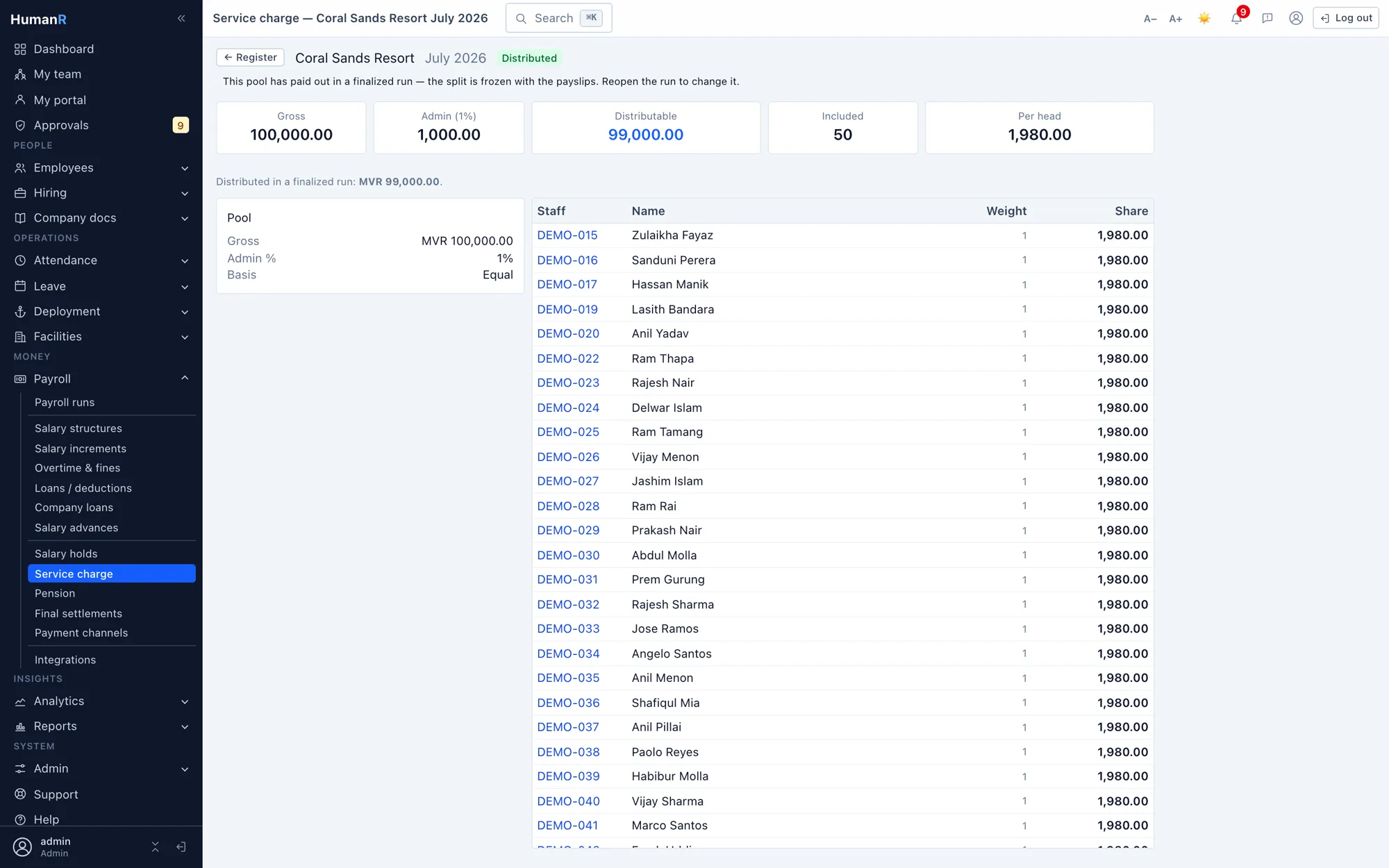
Task: Click the Deployment anchor icon
Action: [x=20, y=312]
